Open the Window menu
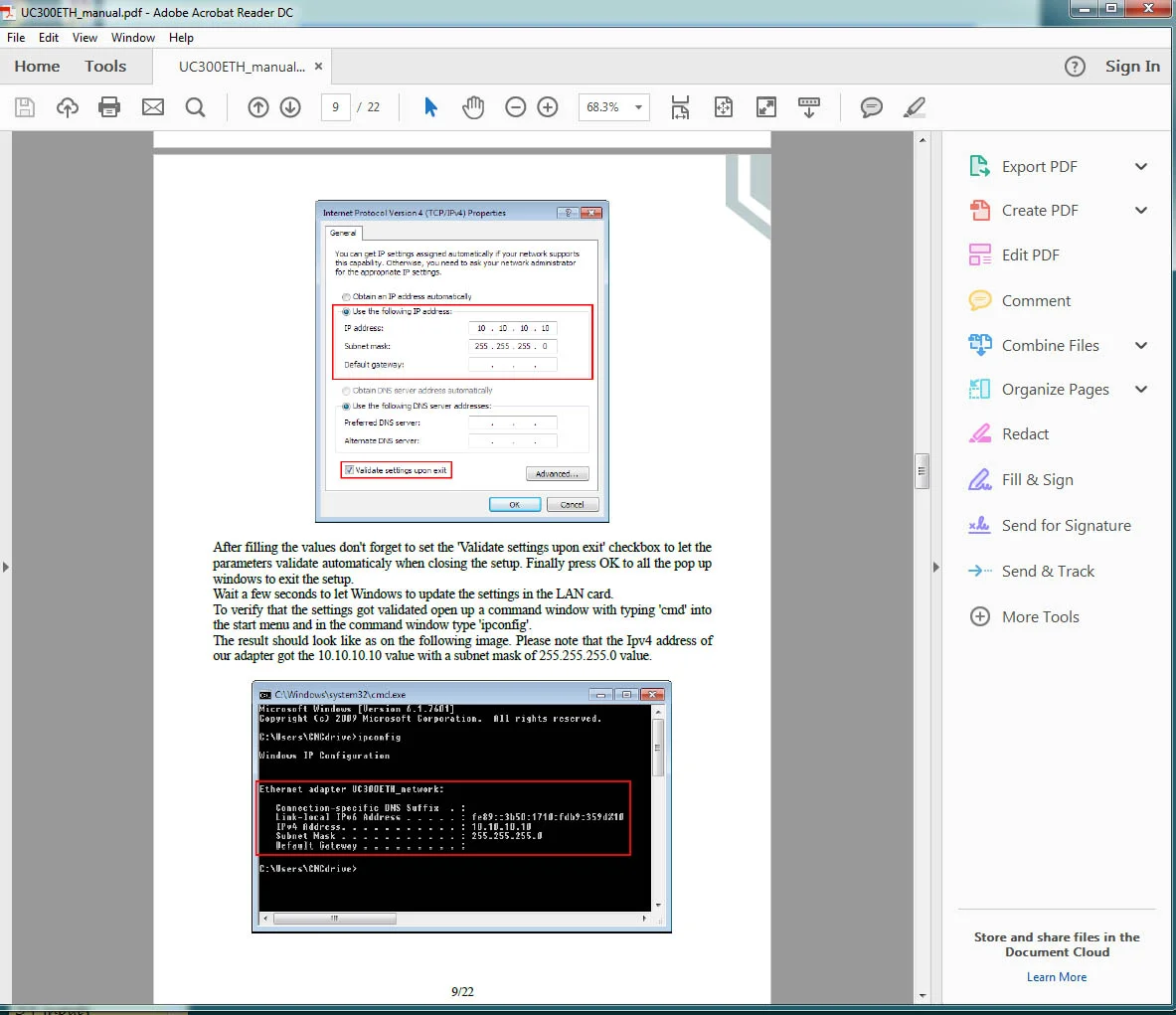This screenshot has width=1176, height=1015. [133, 38]
